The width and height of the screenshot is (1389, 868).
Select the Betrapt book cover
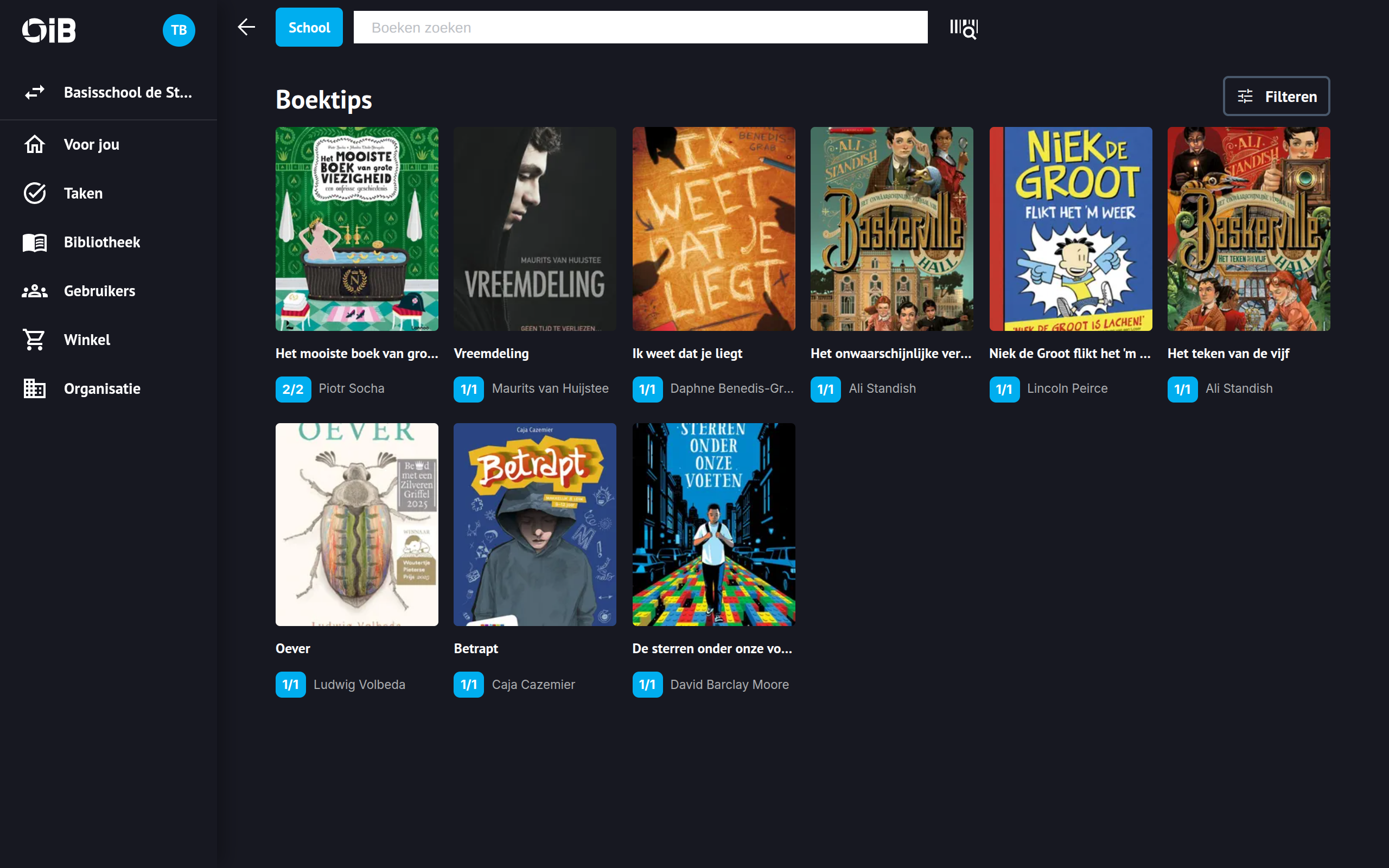(x=534, y=524)
